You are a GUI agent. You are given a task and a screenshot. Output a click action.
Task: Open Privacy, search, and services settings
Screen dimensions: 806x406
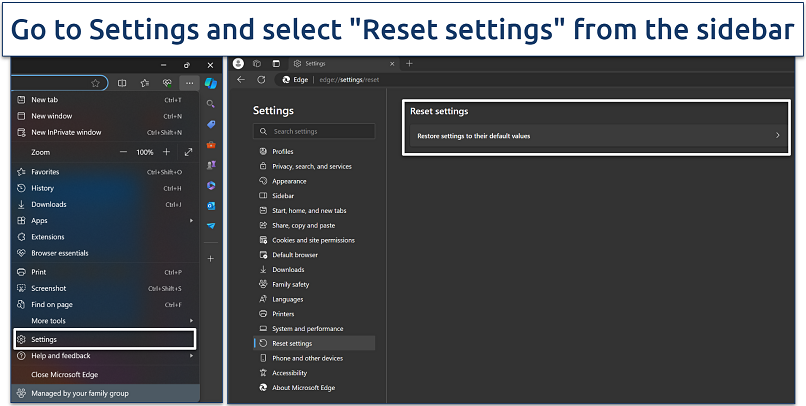[x=311, y=166]
